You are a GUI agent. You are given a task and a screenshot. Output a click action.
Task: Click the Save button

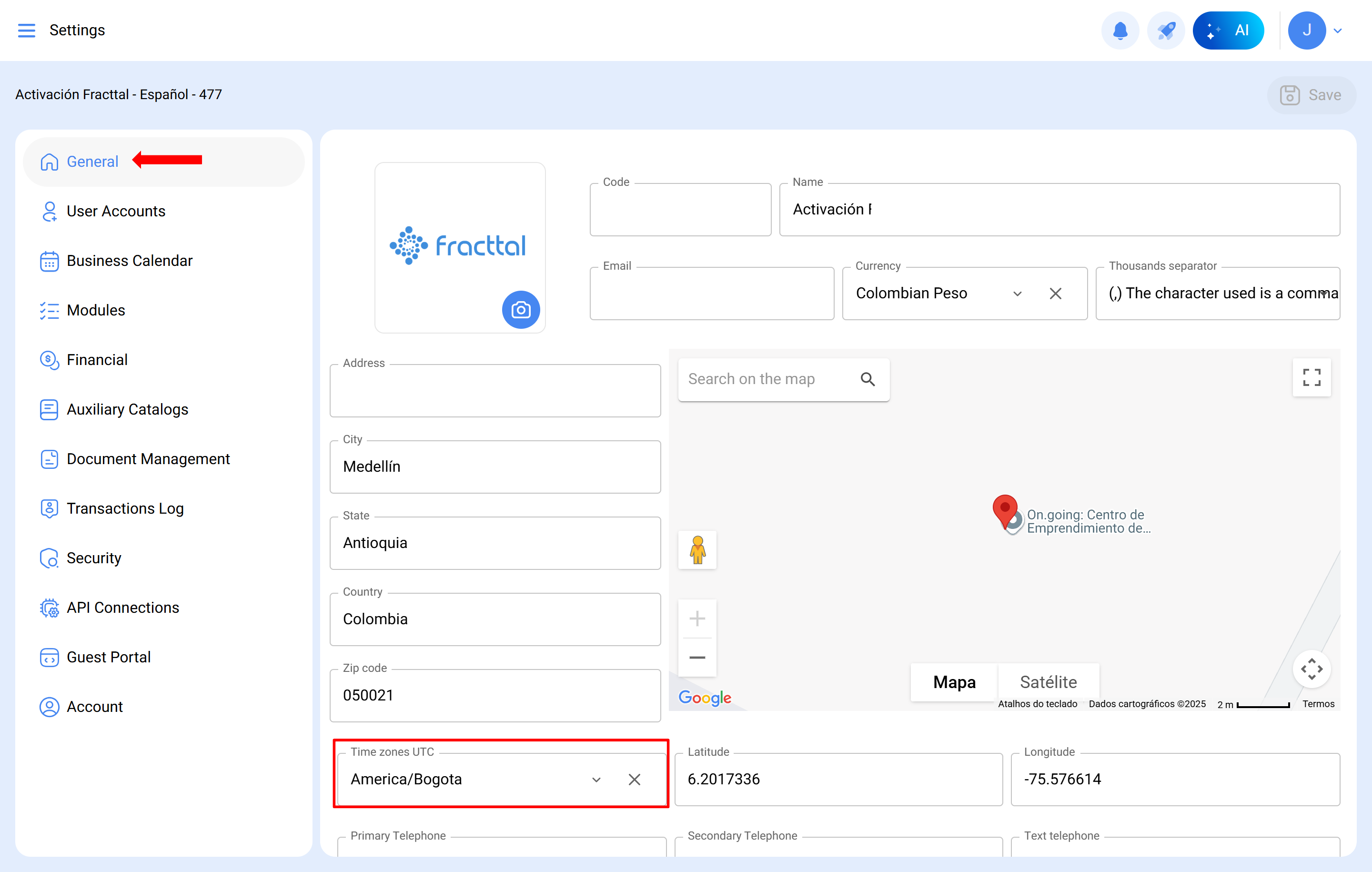click(1311, 95)
